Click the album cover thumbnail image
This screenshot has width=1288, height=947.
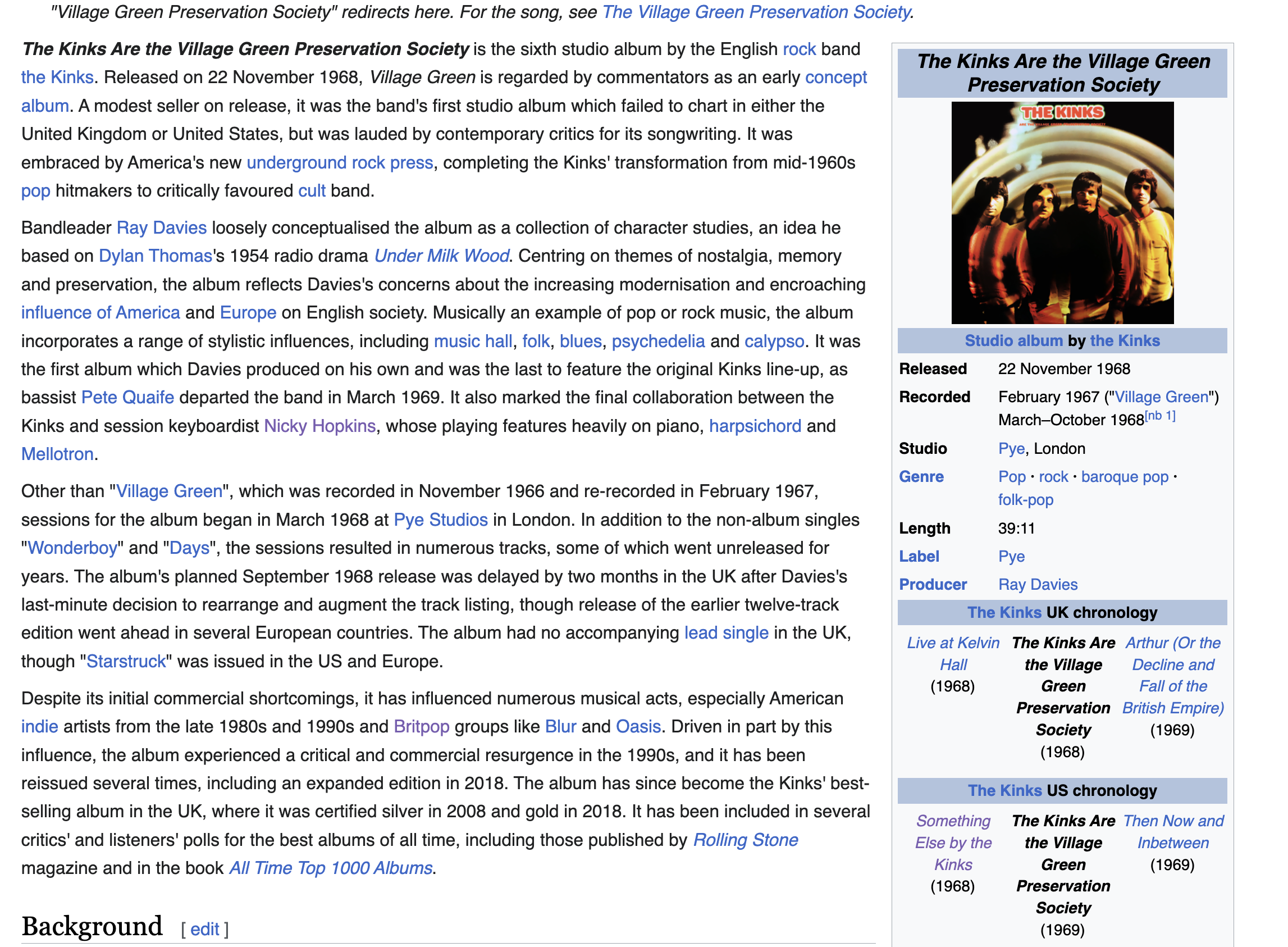[1062, 213]
